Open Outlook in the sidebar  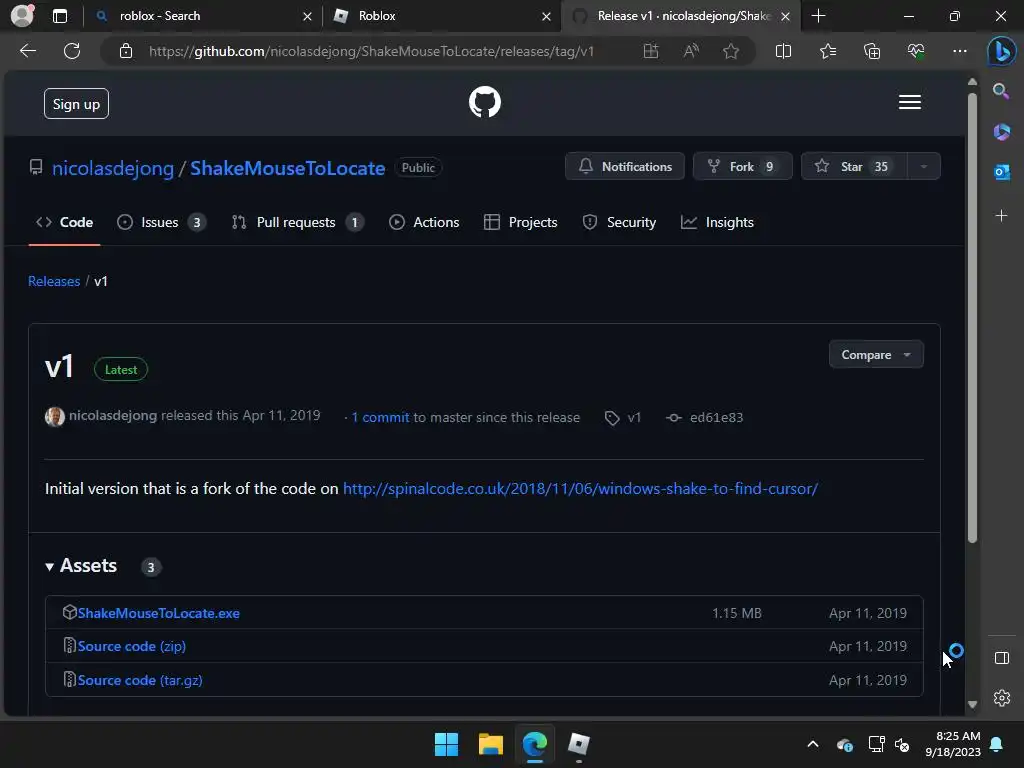tap(1001, 172)
